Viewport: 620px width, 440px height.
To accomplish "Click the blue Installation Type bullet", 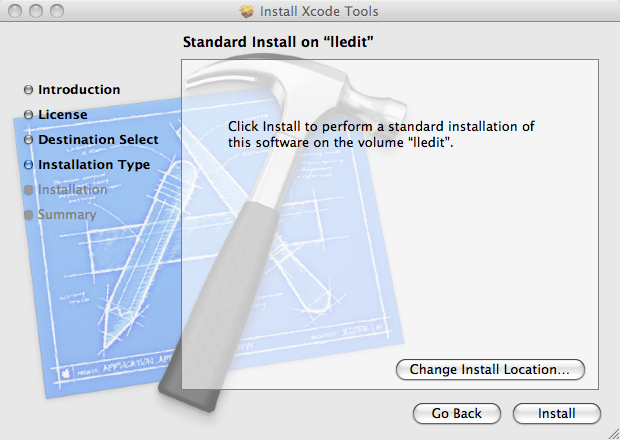I will coord(28,164).
